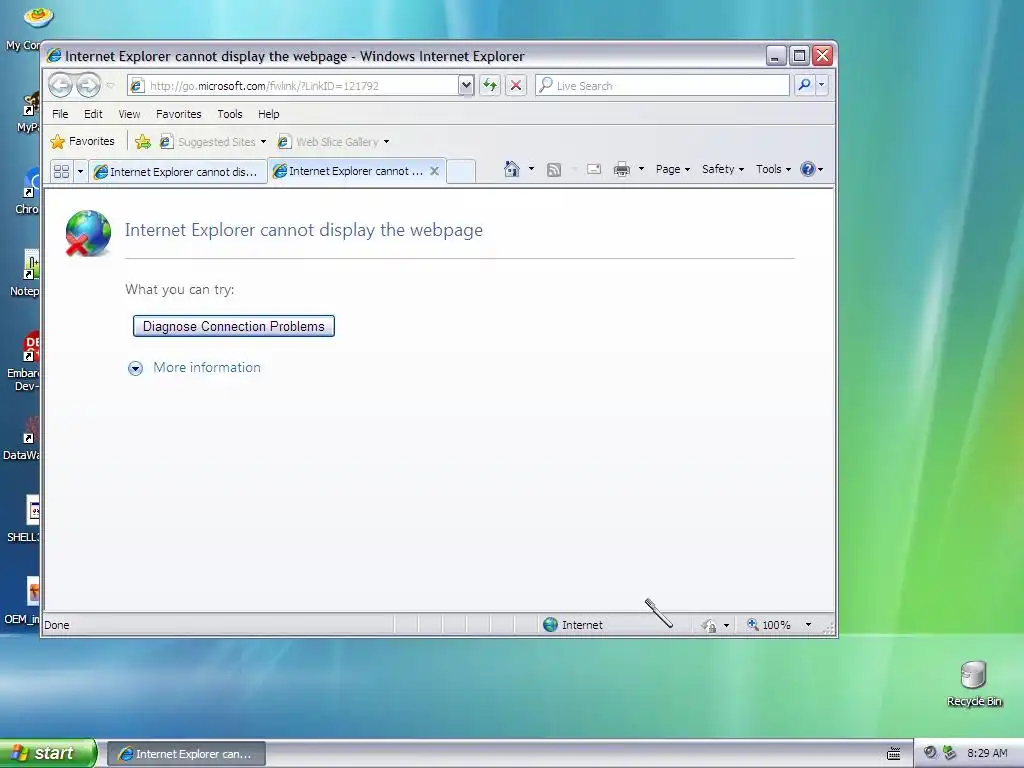Screen dimensions: 1024x768
Task: Maximize the Internet Explorer window
Action: (799, 56)
